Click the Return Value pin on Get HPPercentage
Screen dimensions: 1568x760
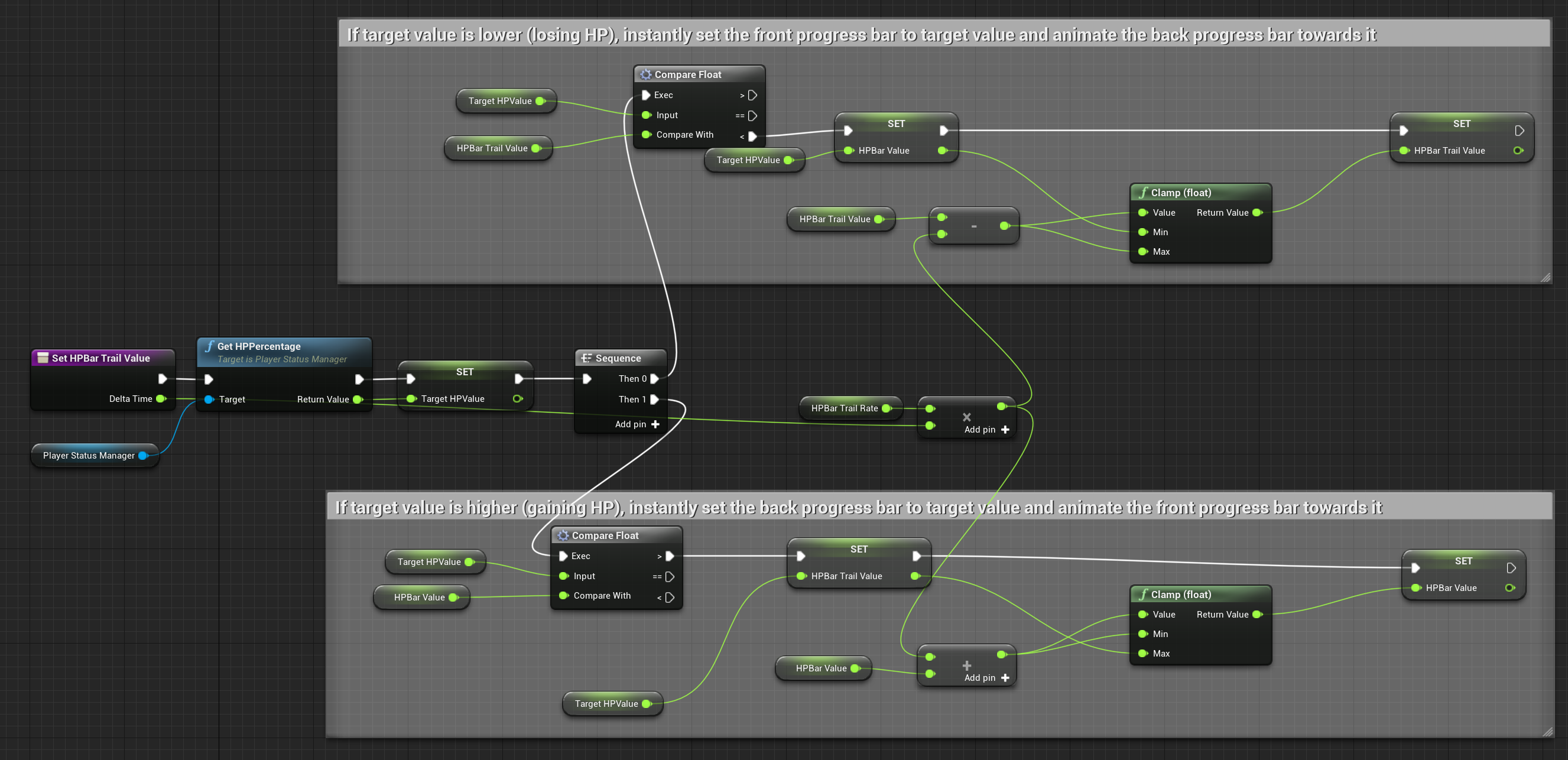click(358, 399)
